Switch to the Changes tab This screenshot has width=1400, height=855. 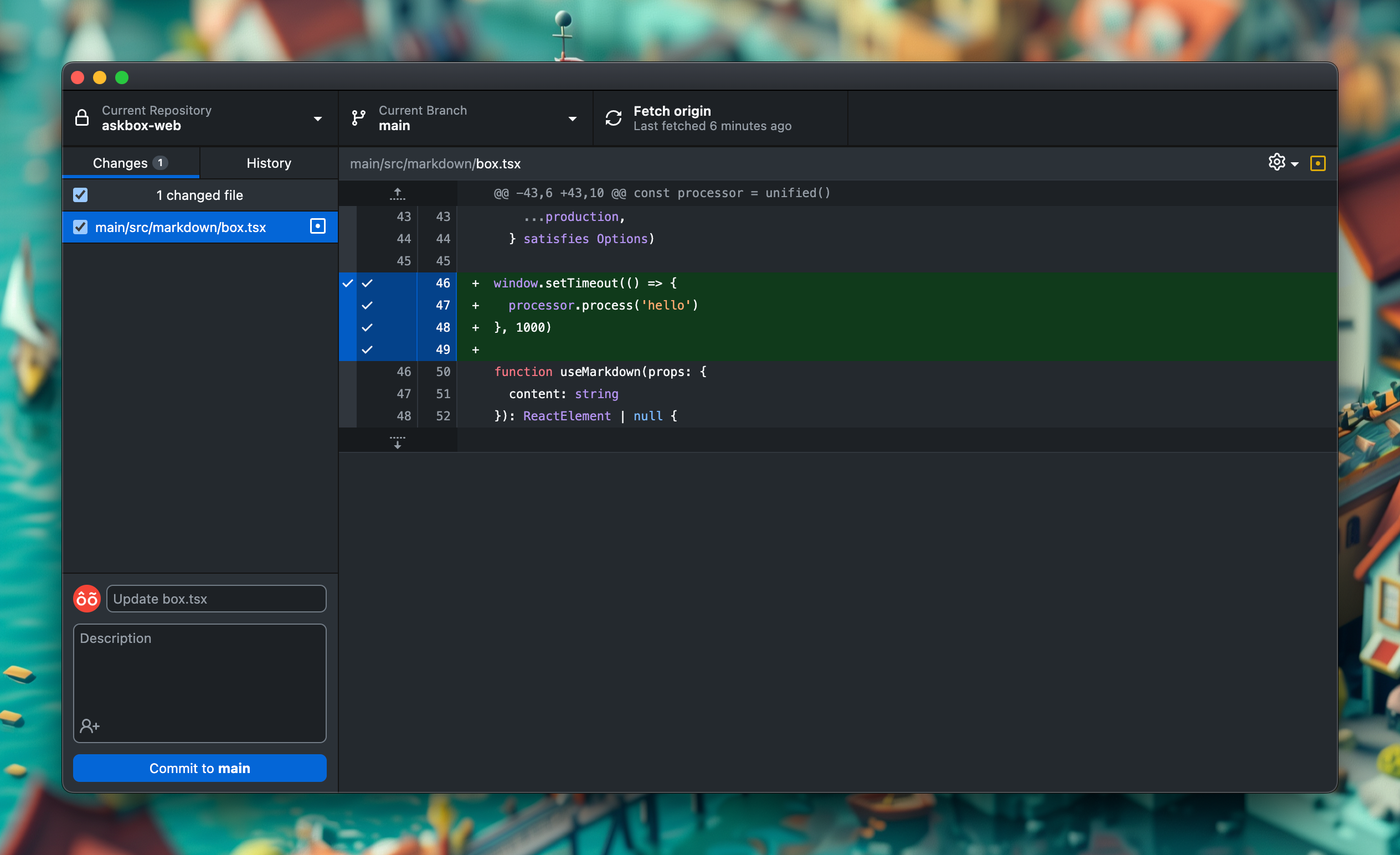(131, 163)
